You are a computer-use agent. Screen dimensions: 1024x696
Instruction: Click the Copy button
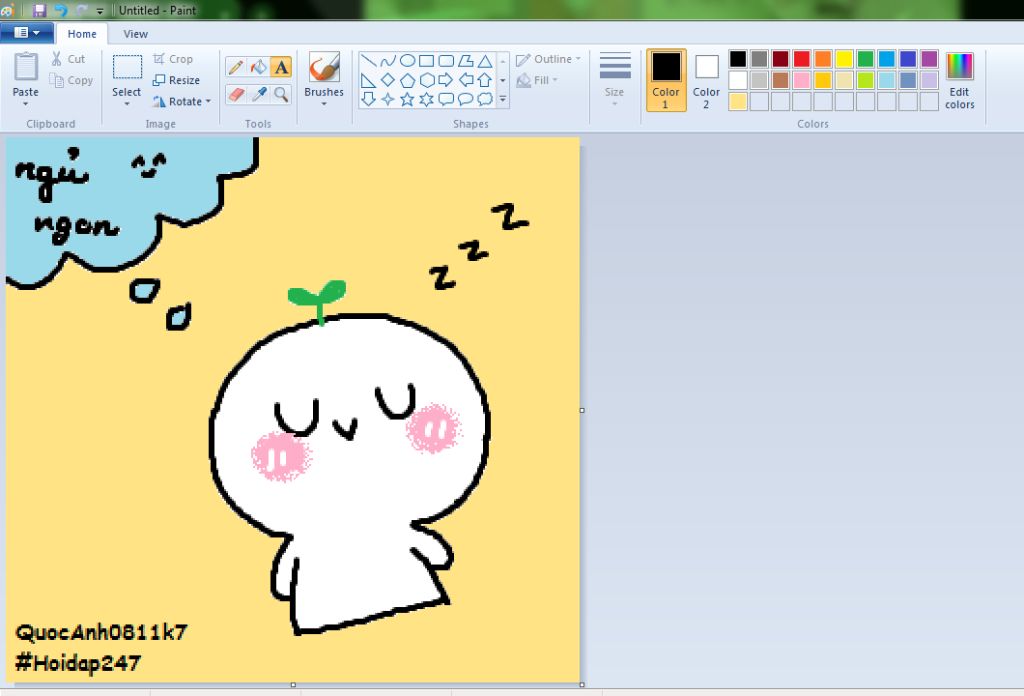pyautogui.click(x=71, y=80)
